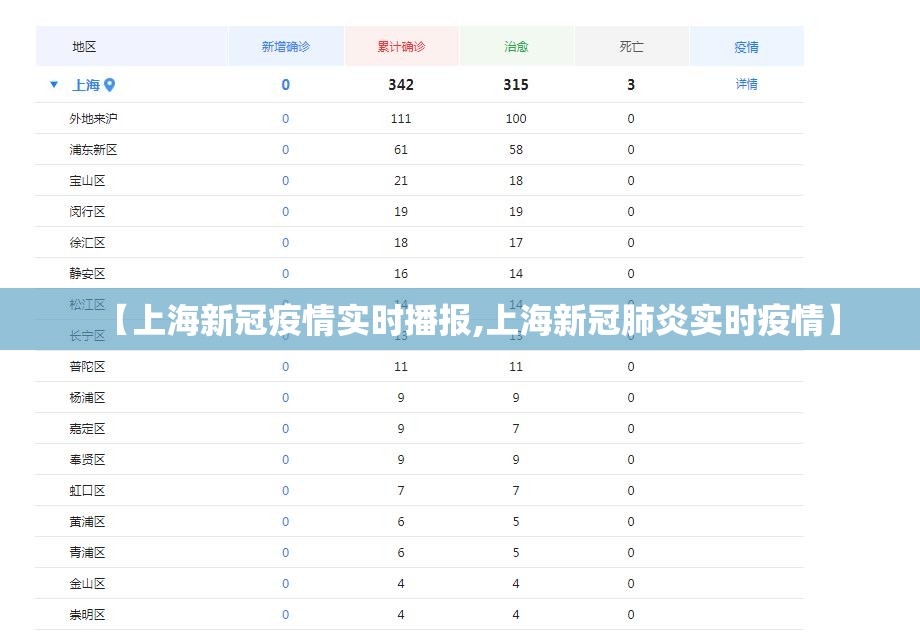Click the 地区 column header
Screen dimensions: 920x639
point(85,47)
